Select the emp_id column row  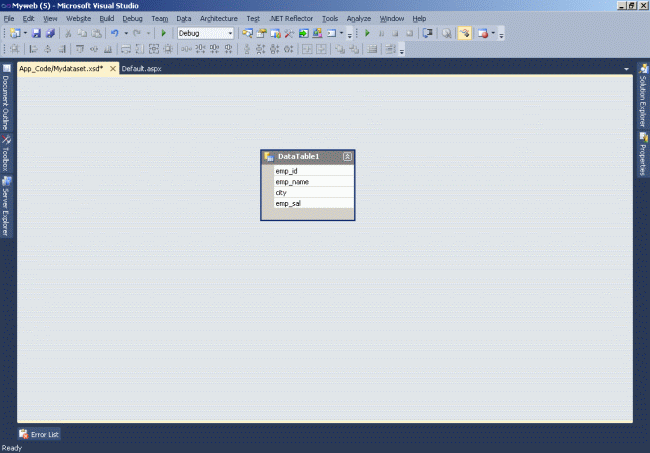tap(313, 171)
